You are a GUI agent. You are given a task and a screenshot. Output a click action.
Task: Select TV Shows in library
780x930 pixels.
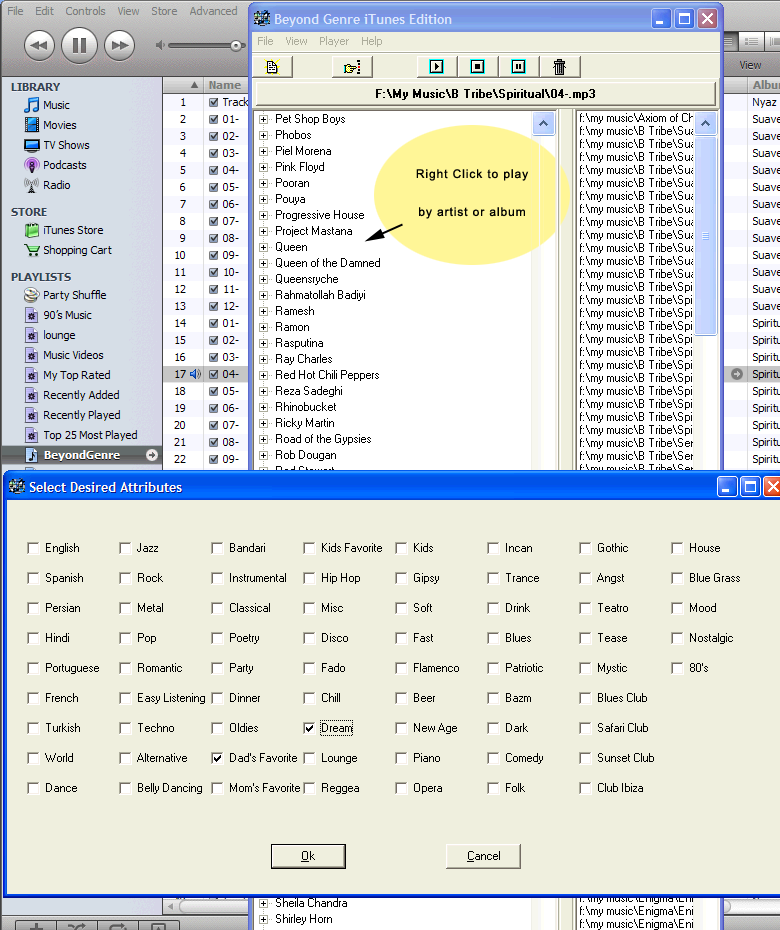click(66, 145)
